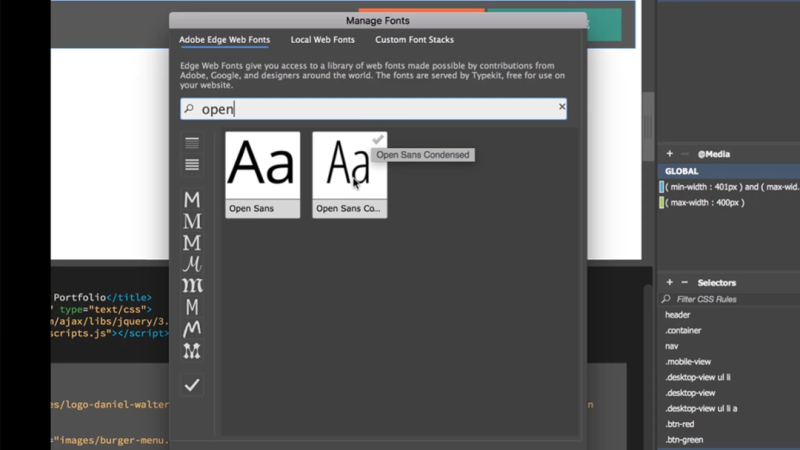Viewport: 800px width, 450px height.
Task: Open the Local Web Fonts tab
Action: (x=322, y=40)
